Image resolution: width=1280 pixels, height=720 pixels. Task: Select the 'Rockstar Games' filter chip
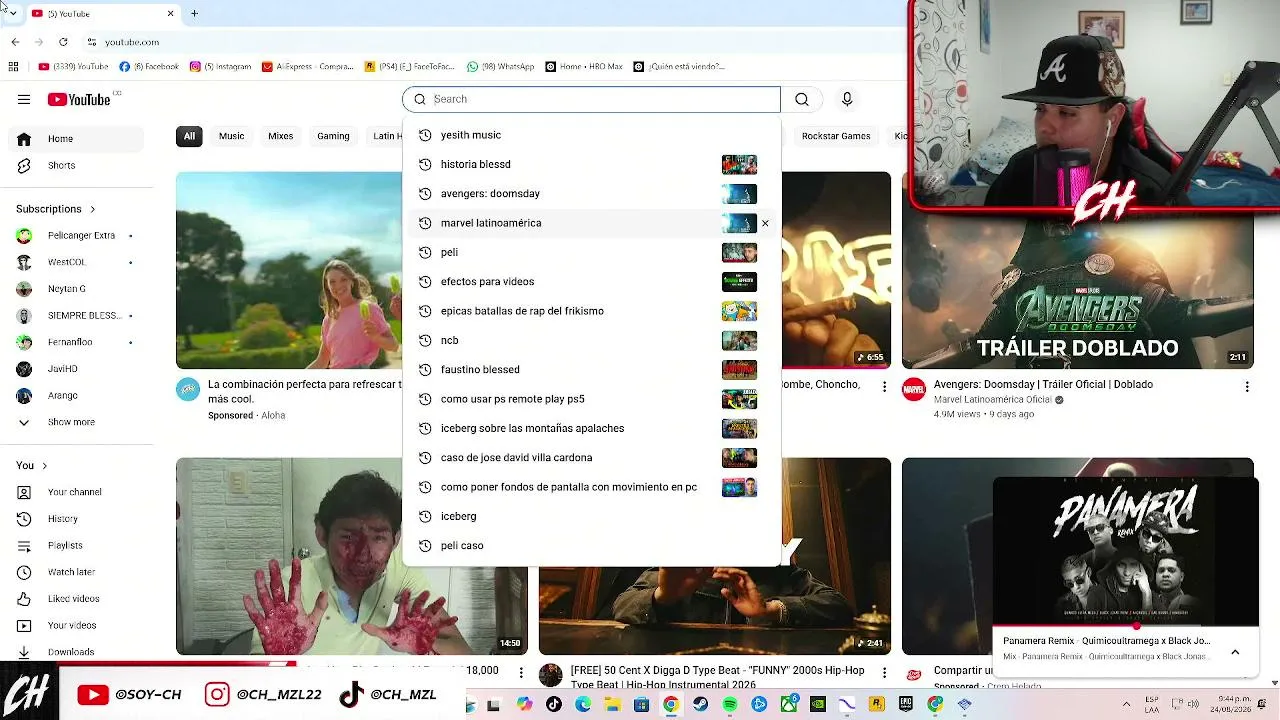[x=836, y=136]
